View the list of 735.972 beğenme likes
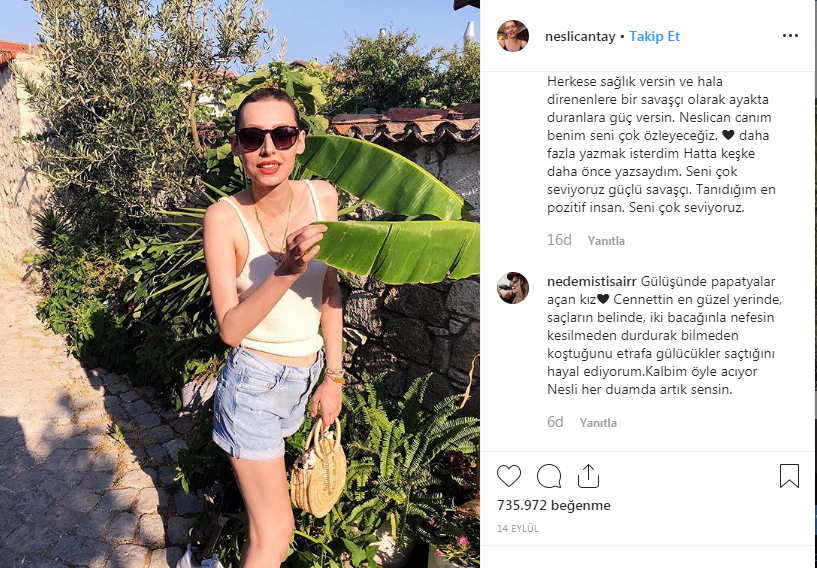This screenshot has width=817, height=568. click(553, 505)
